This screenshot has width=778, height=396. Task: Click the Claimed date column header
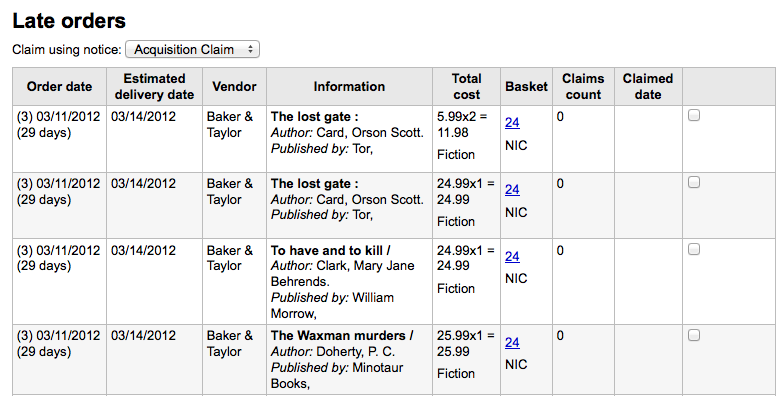[648, 86]
